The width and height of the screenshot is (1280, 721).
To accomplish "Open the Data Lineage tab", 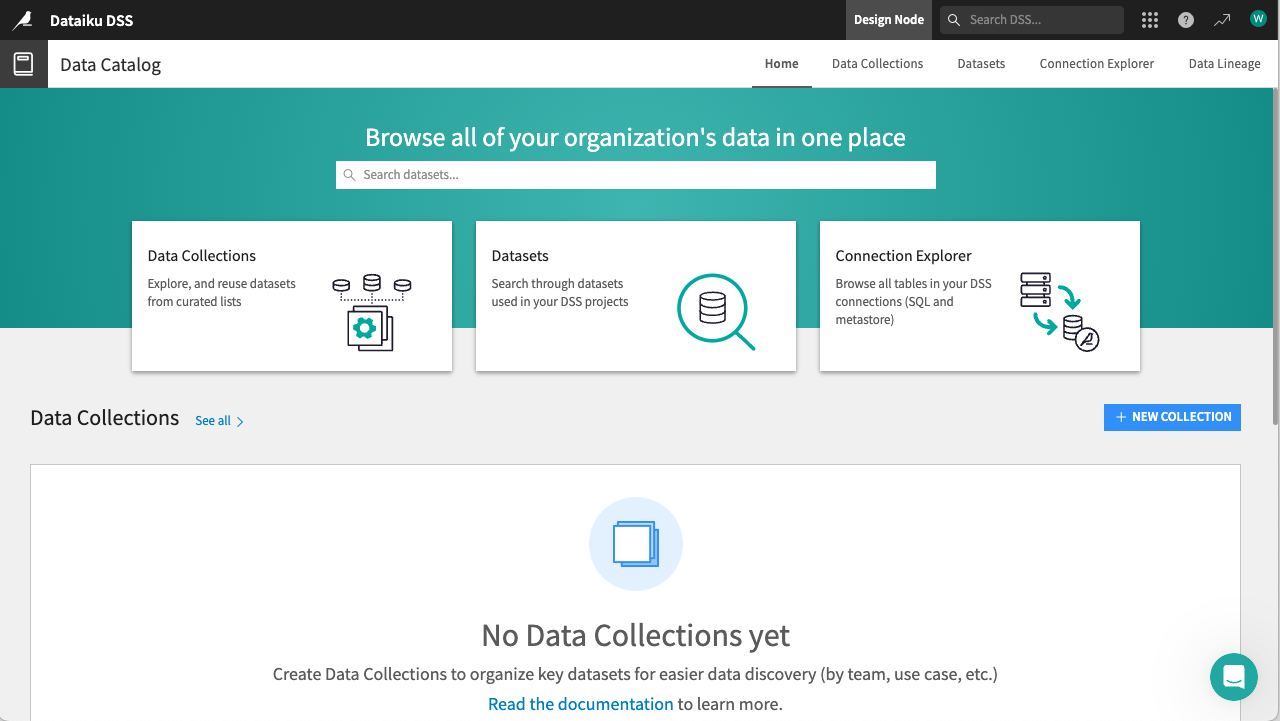I will 1225,64.
